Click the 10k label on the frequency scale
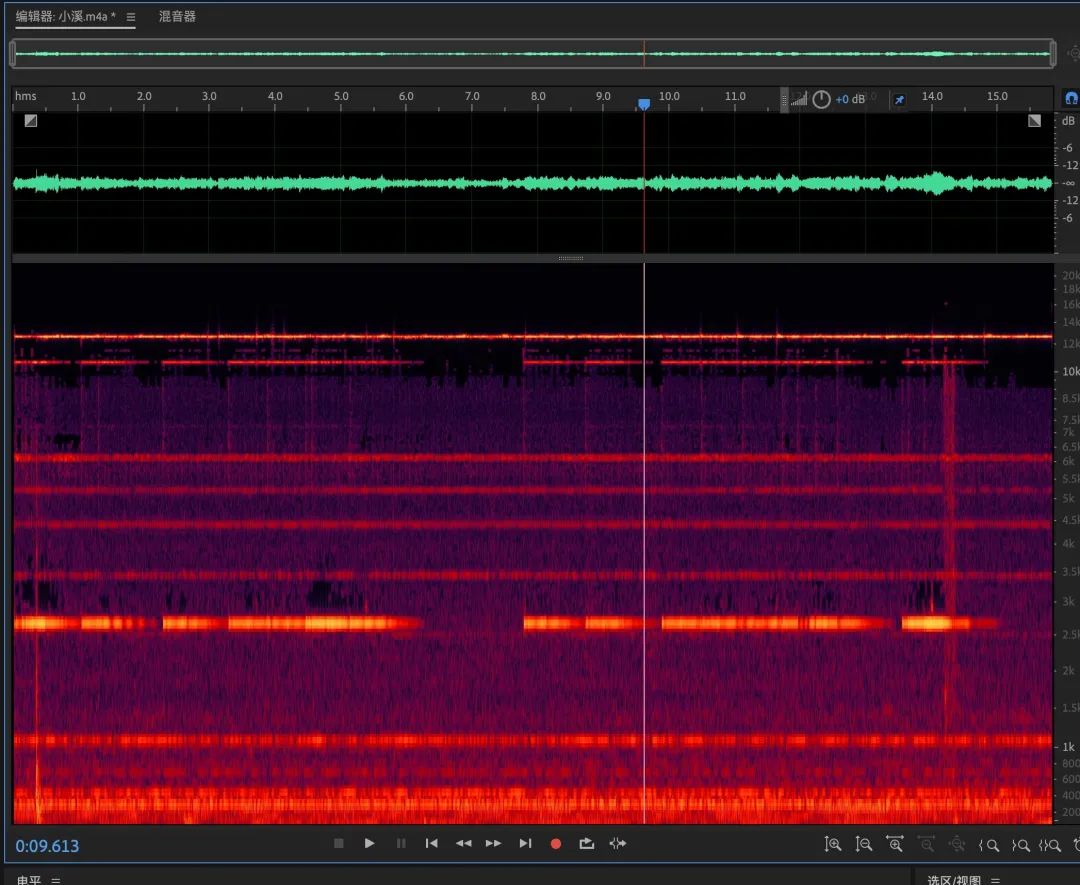Viewport: 1080px width, 885px height. click(x=1070, y=371)
